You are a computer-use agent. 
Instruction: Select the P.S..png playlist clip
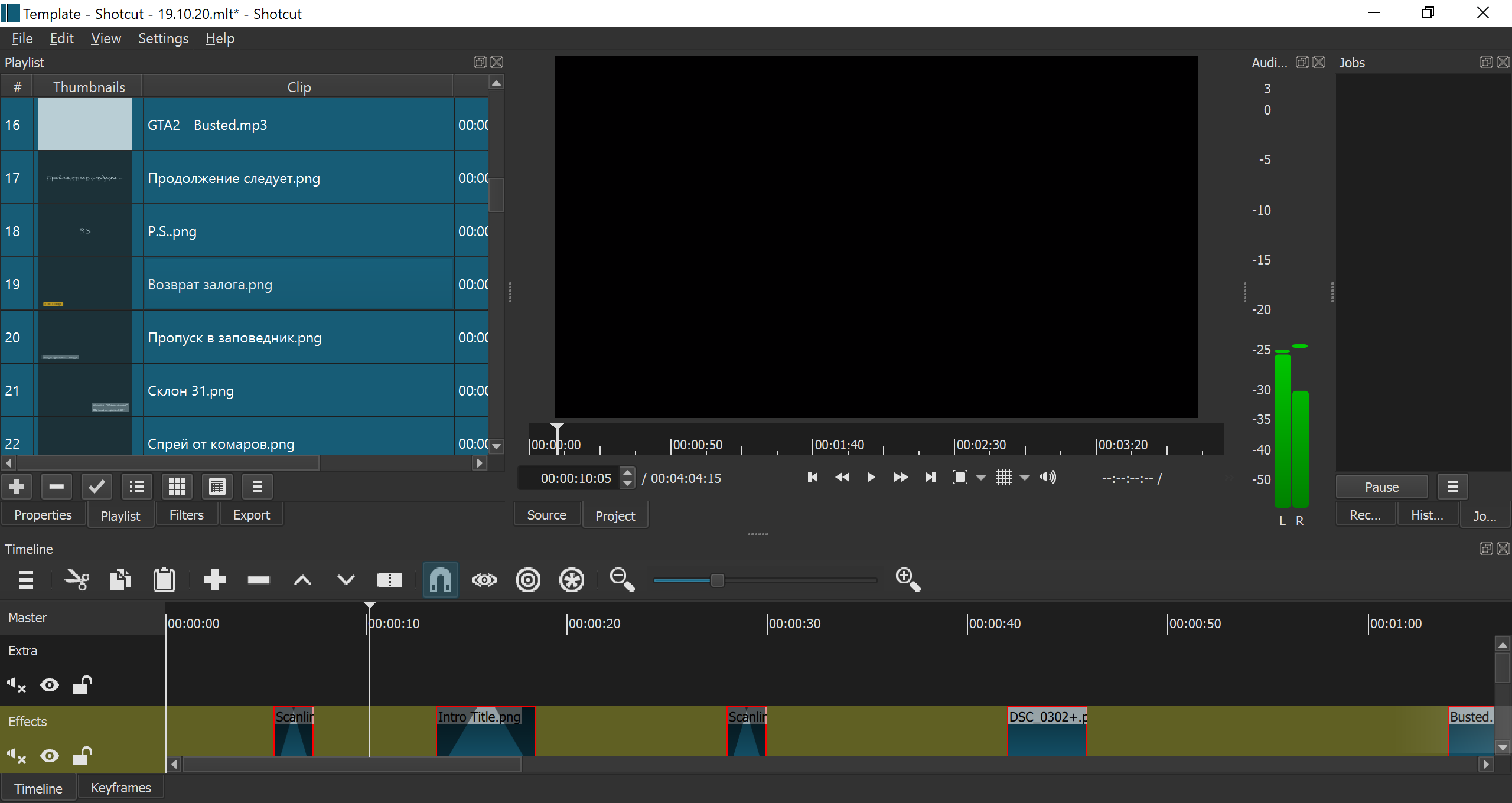pyautogui.click(x=245, y=231)
